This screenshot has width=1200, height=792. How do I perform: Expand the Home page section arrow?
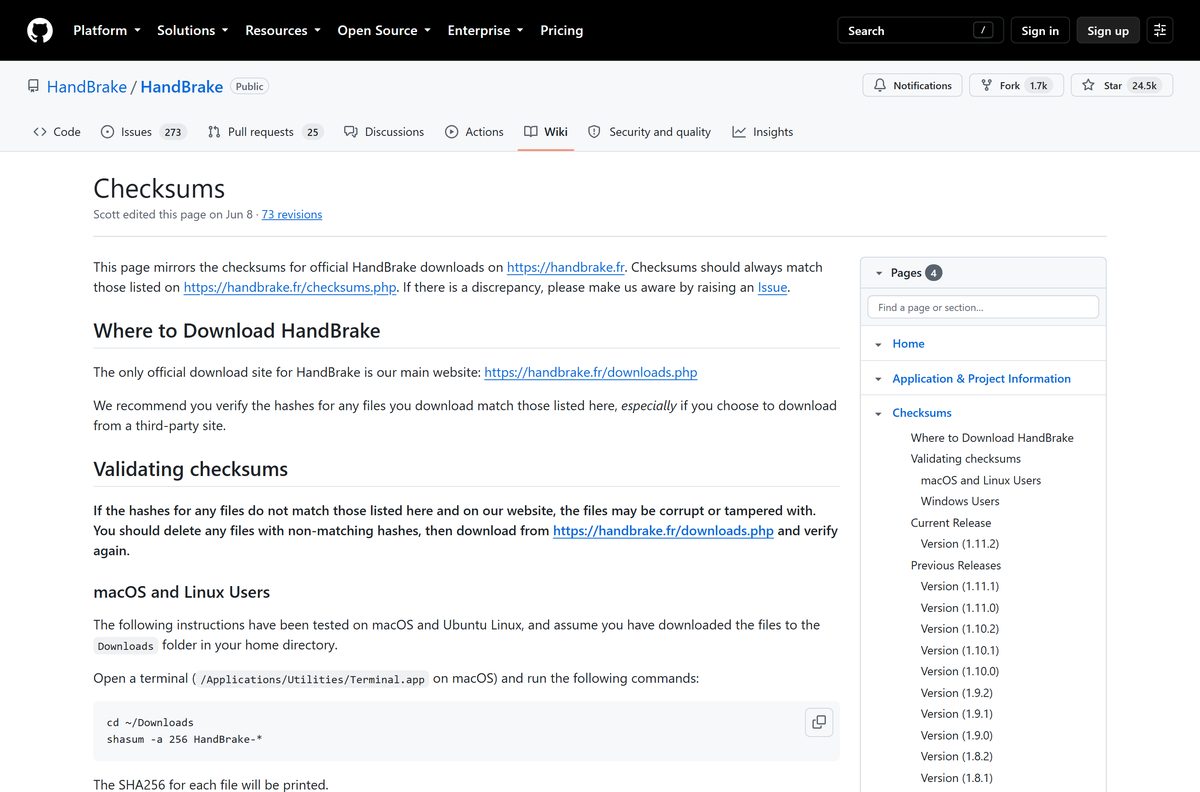pos(878,344)
